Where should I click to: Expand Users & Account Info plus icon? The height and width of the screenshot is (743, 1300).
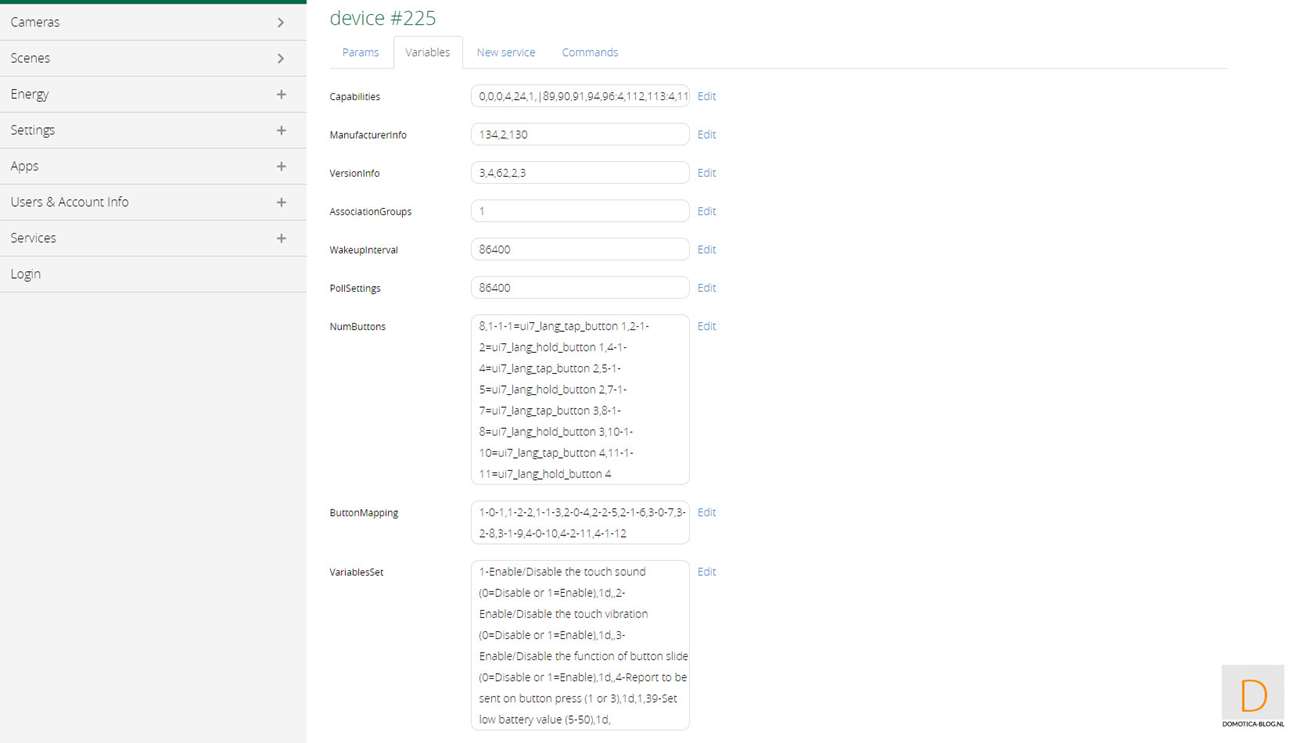click(281, 202)
